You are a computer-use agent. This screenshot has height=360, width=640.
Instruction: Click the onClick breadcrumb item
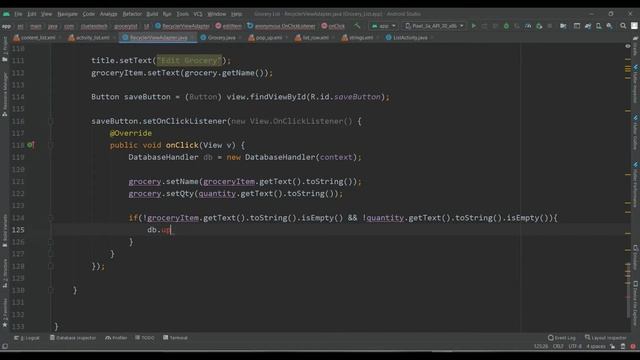[x=333, y=26]
